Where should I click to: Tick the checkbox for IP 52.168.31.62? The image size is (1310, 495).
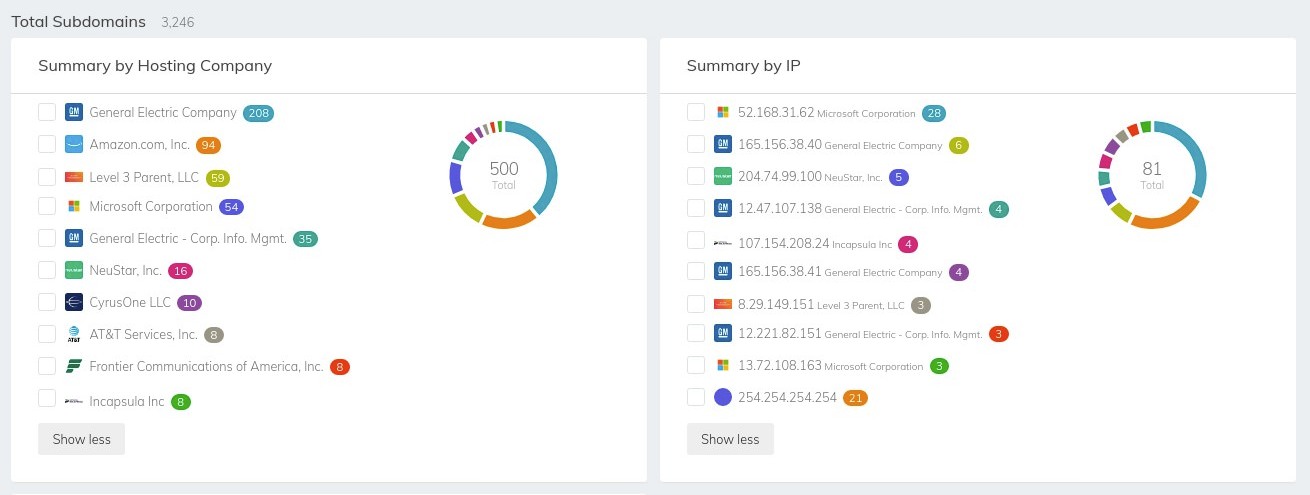pos(695,111)
